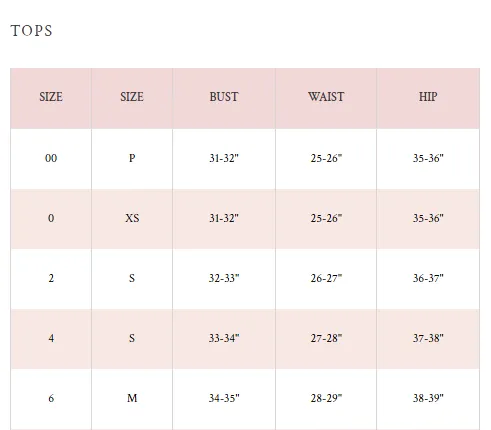Select waist value 26-27"
Screen dimensions: 491x430
tap(326, 278)
